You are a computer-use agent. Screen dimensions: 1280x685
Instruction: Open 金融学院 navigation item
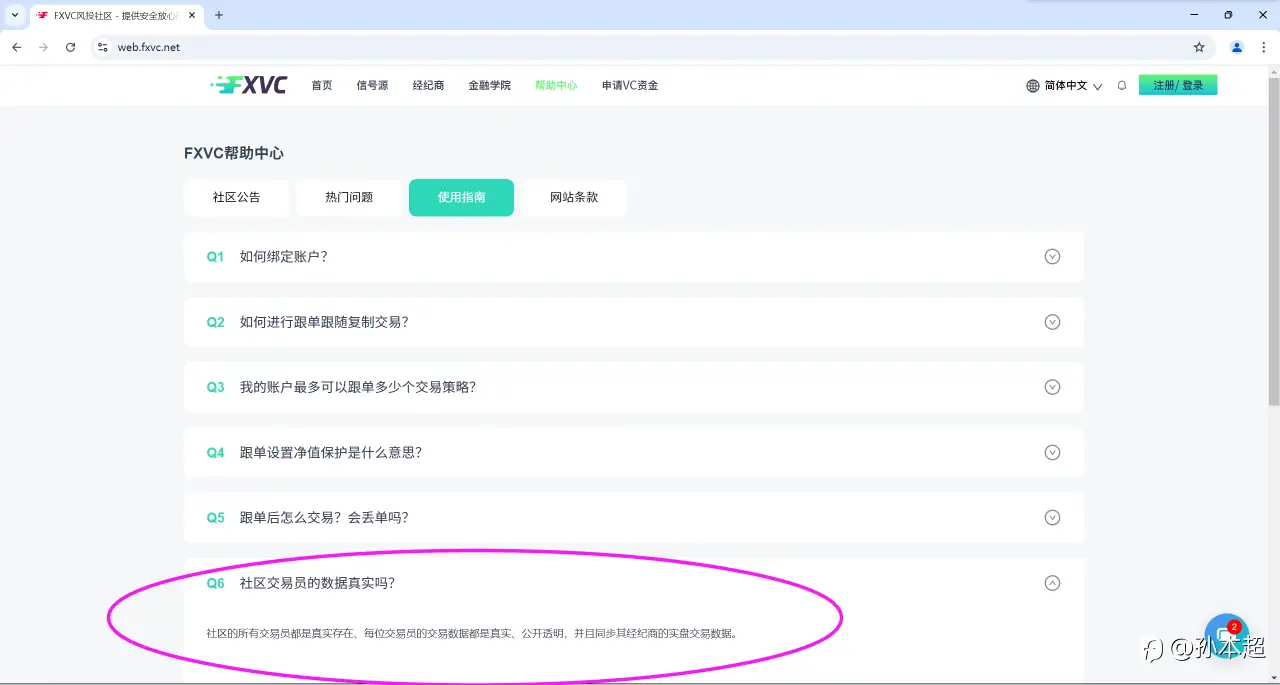(489, 86)
